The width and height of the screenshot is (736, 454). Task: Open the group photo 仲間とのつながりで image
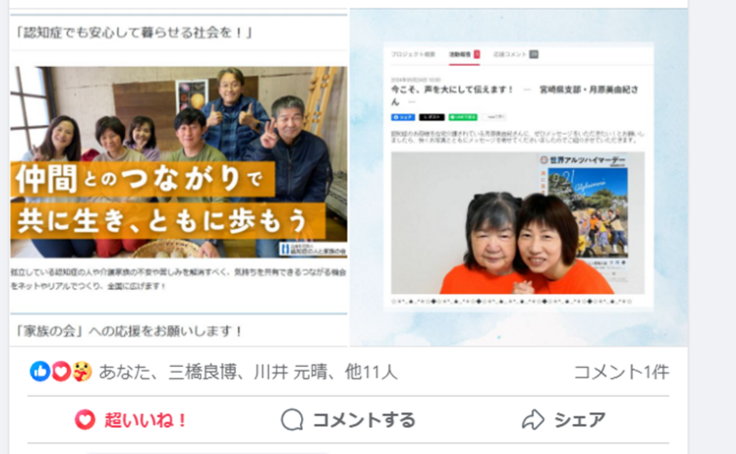pyautogui.click(x=179, y=162)
